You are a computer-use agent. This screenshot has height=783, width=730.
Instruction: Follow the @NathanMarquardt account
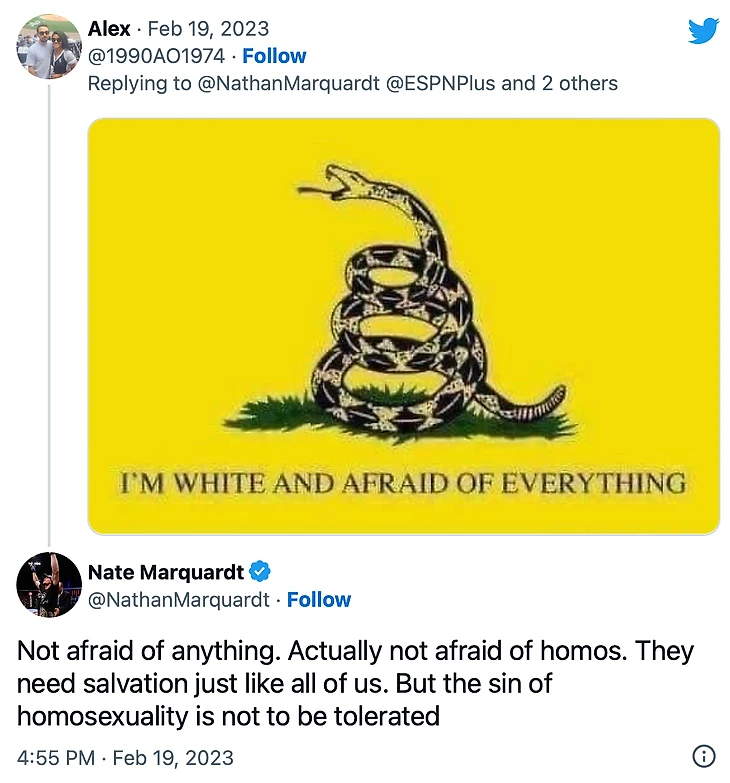319,600
